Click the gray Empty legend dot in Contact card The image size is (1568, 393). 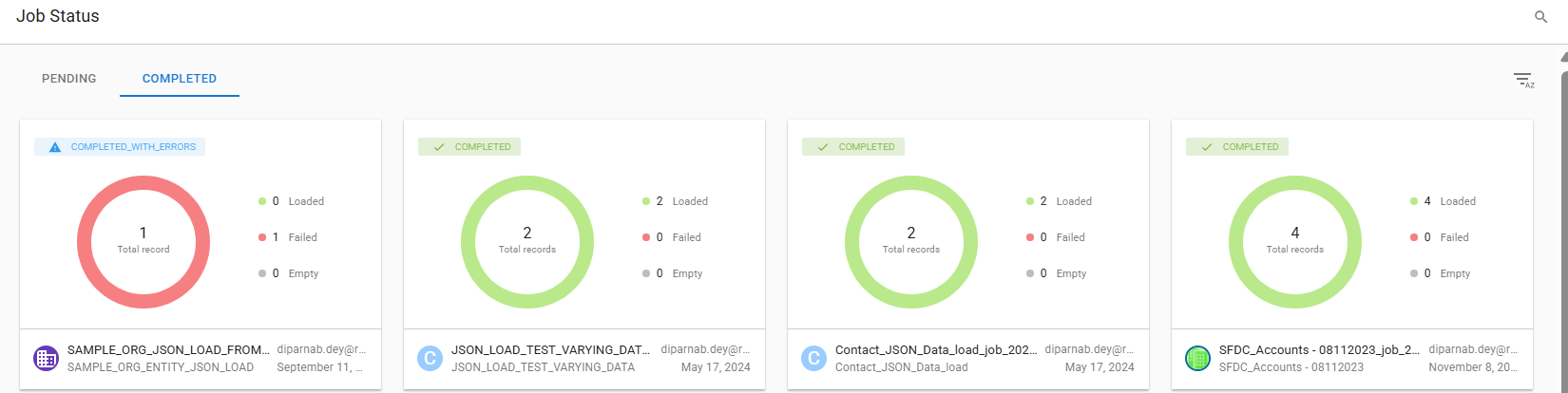click(x=1030, y=273)
